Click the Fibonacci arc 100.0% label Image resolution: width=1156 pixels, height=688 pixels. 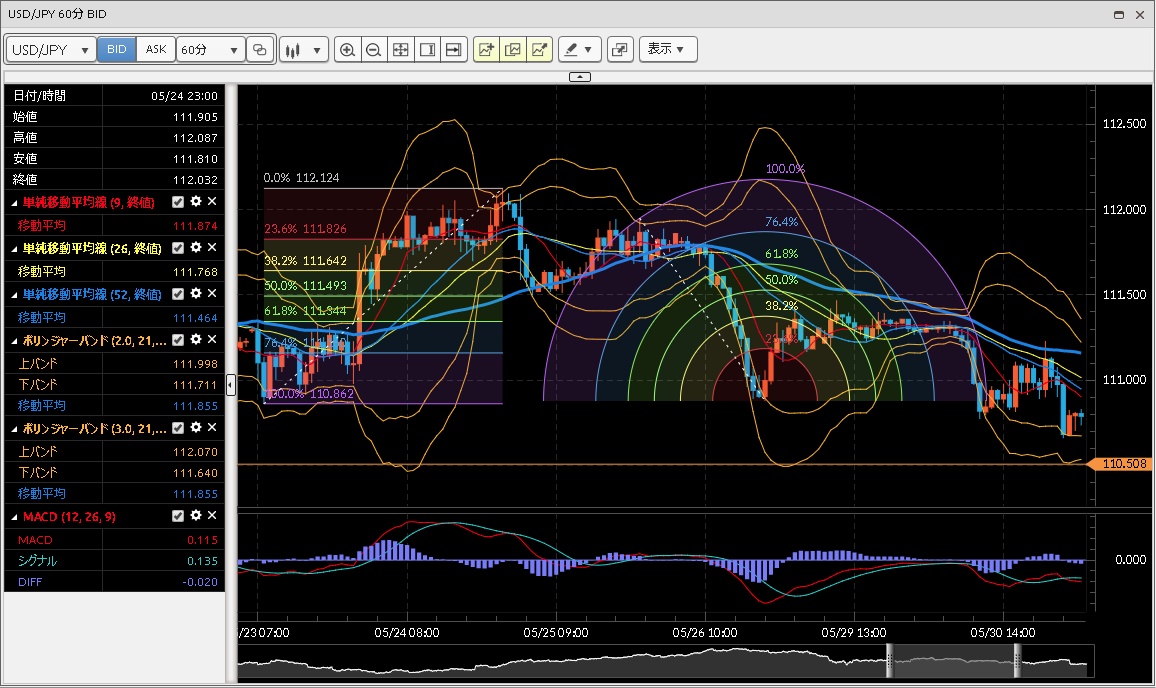[x=785, y=169]
